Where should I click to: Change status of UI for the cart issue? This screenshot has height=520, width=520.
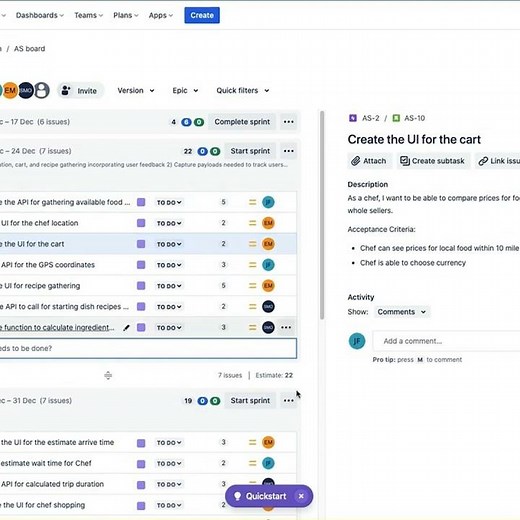[169, 244]
